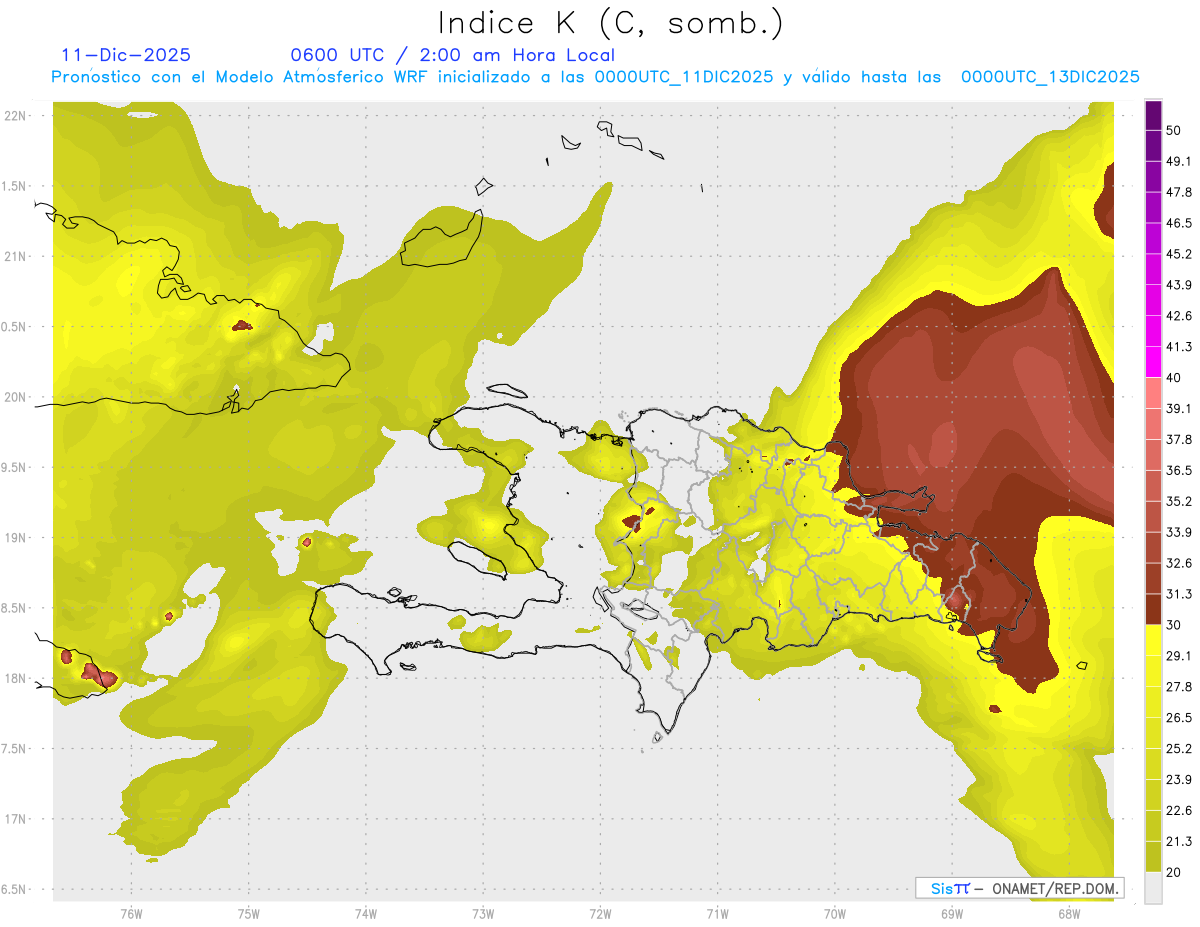Click the color scale value '40'
The width and height of the screenshot is (1200, 927).
pyautogui.click(x=1175, y=378)
